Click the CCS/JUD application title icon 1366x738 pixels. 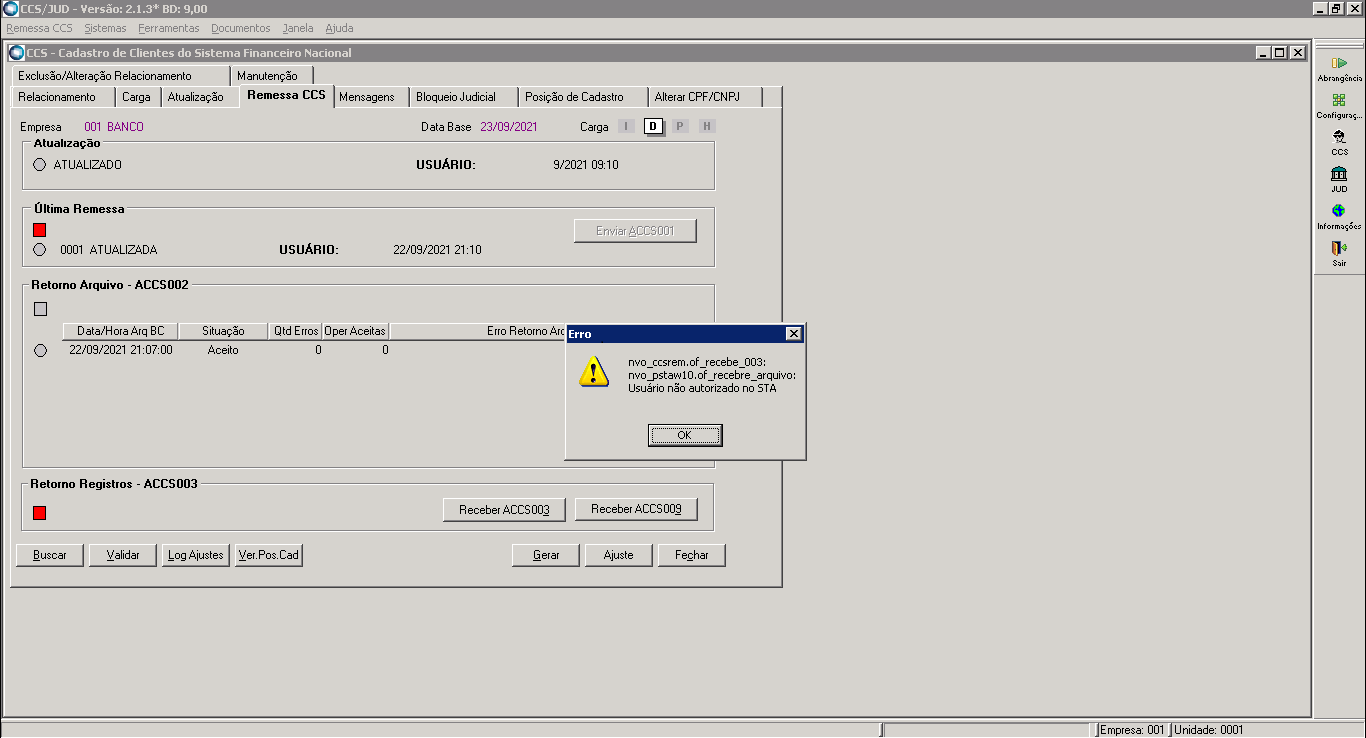tap(11, 9)
